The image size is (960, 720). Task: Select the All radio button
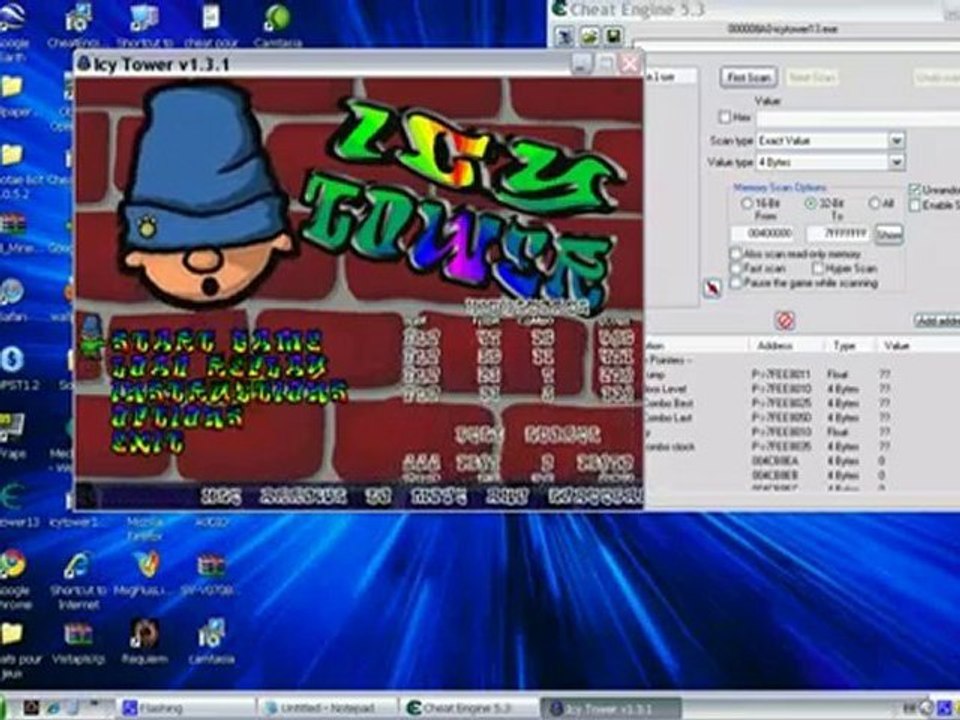click(874, 203)
